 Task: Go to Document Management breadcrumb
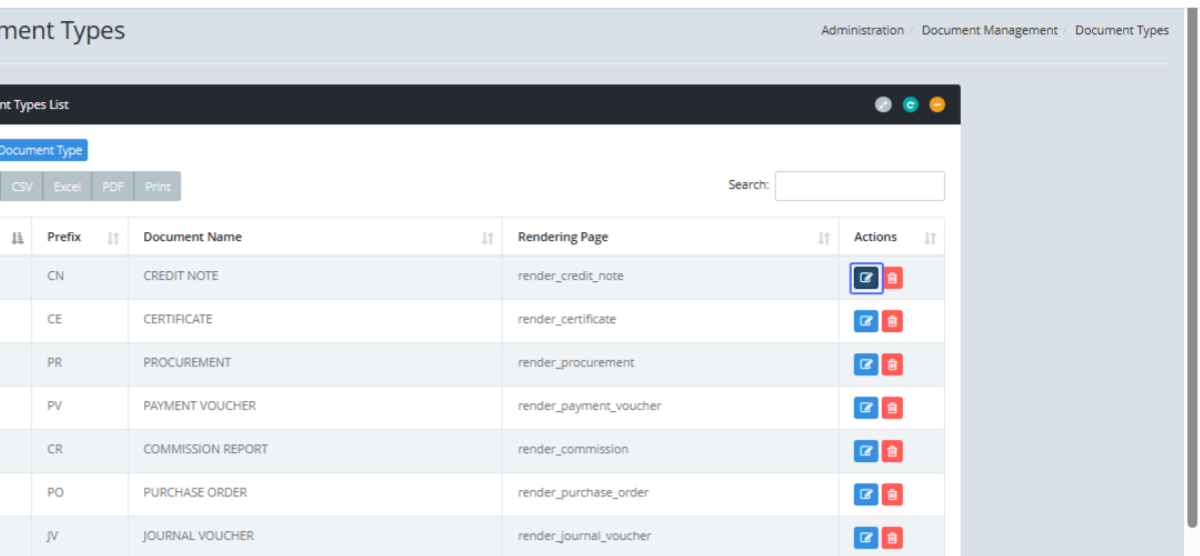[989, 31]
